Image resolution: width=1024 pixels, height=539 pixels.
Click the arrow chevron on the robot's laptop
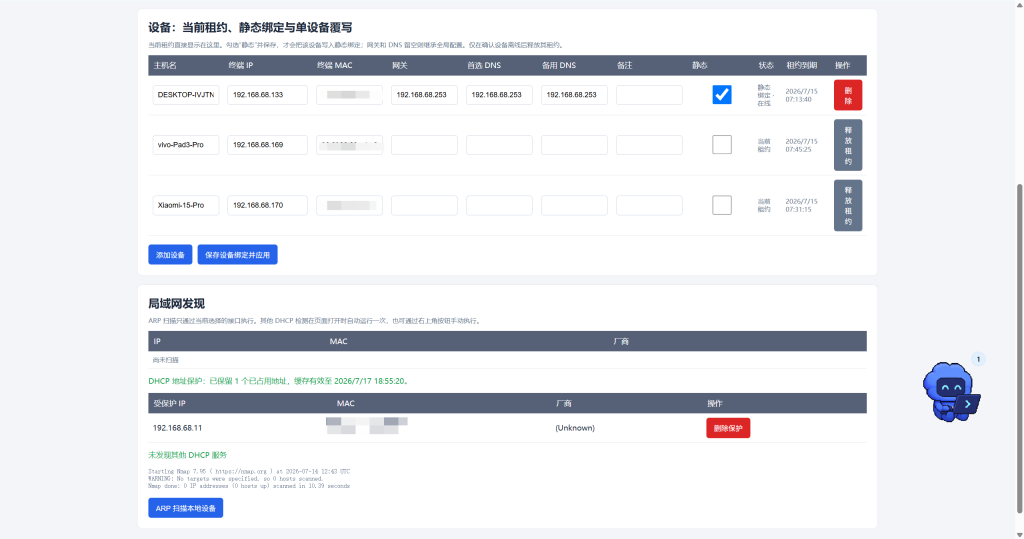tap(967, 404)
